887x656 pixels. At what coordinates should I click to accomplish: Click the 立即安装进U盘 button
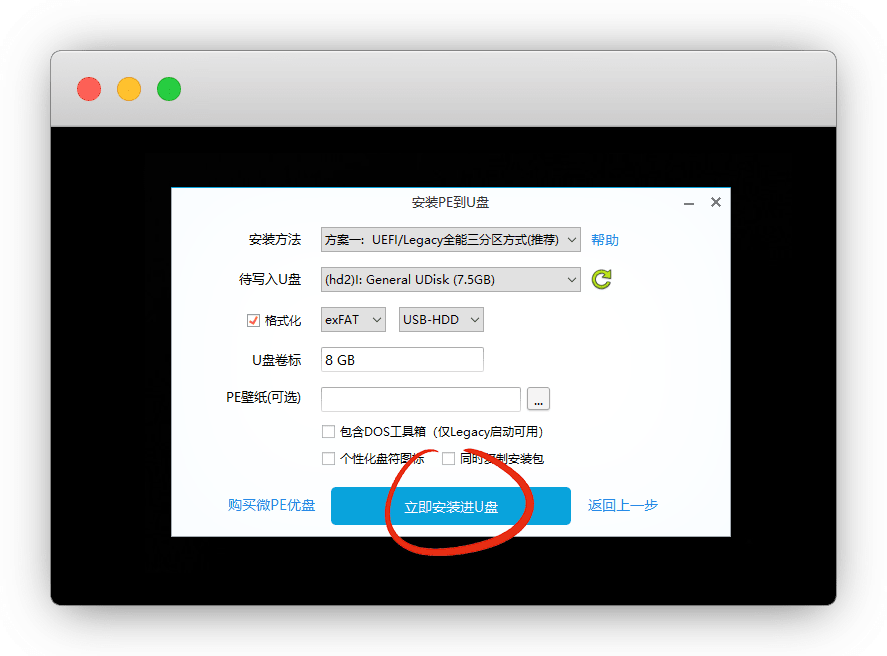click(x=450, y=506)
